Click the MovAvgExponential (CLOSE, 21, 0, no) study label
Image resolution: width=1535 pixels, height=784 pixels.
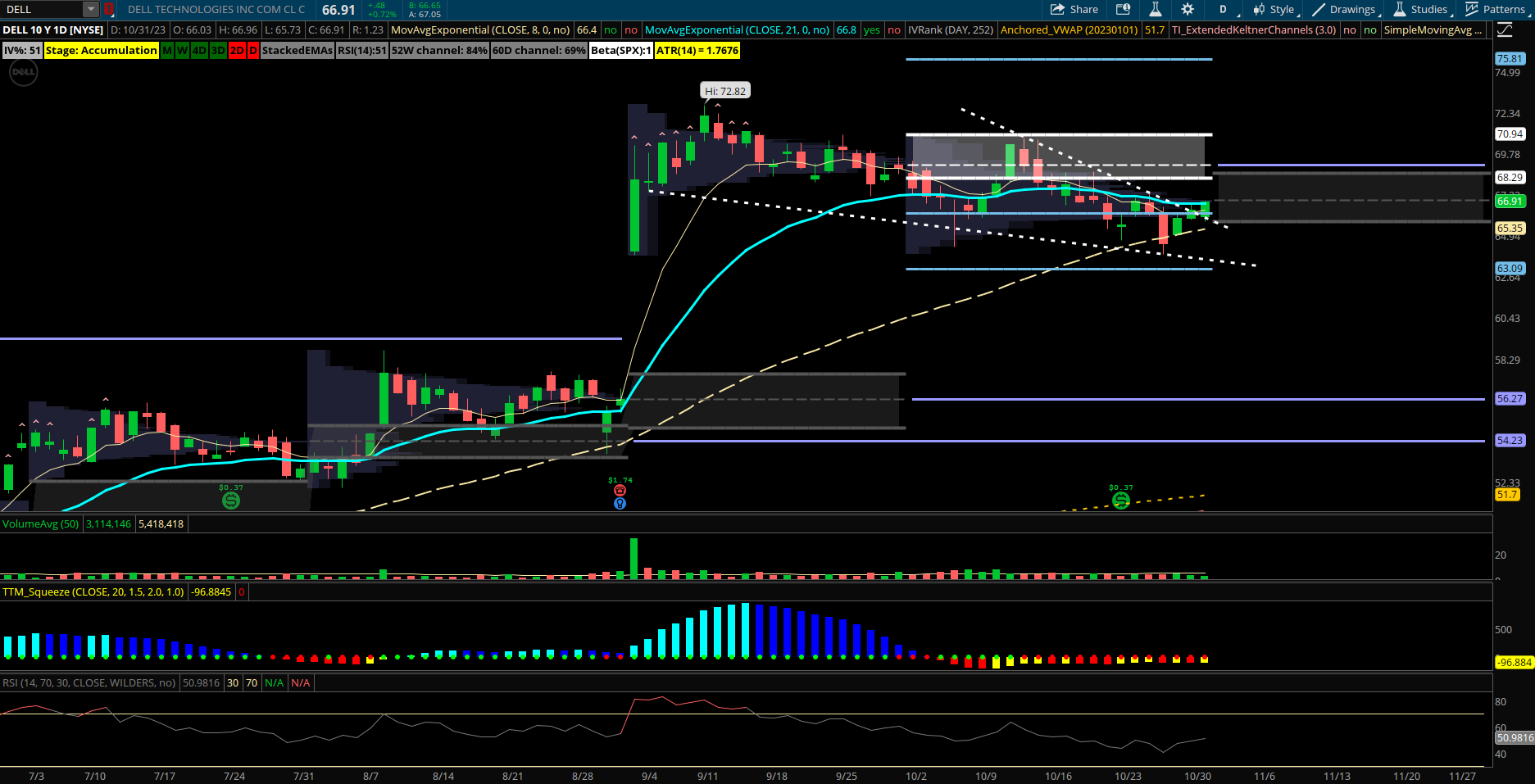click(x=738, y=30)
